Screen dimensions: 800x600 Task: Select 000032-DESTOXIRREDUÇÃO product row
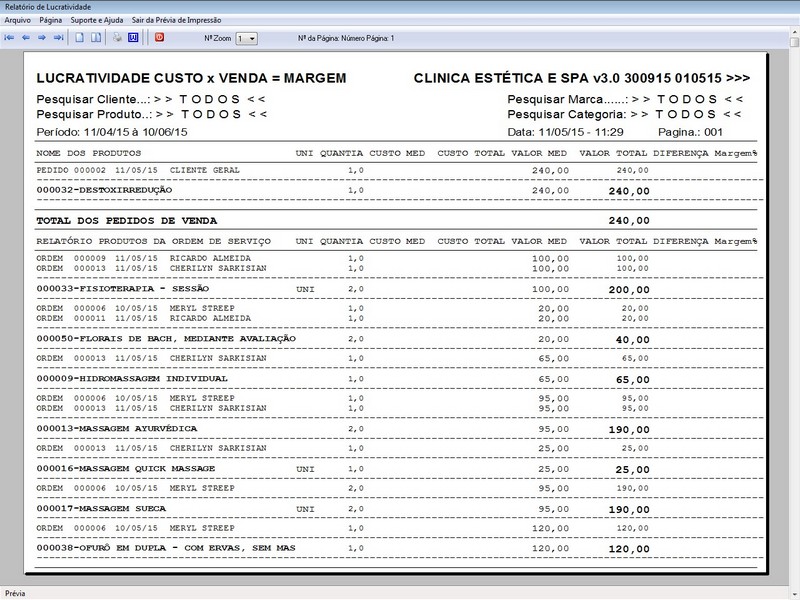pos(343,190)
